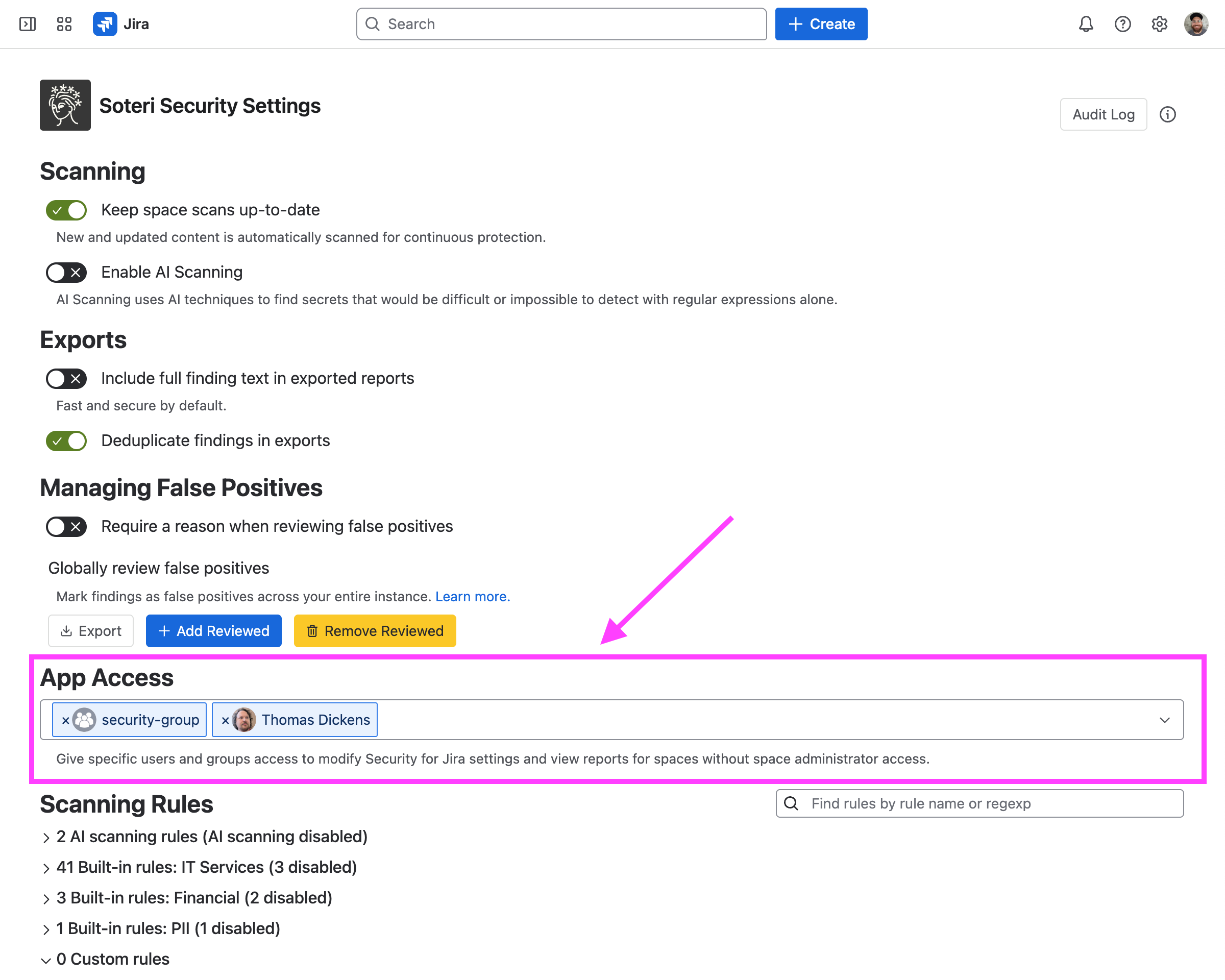
Task: Open the help question mark icon
Action: click(1123, 24)
